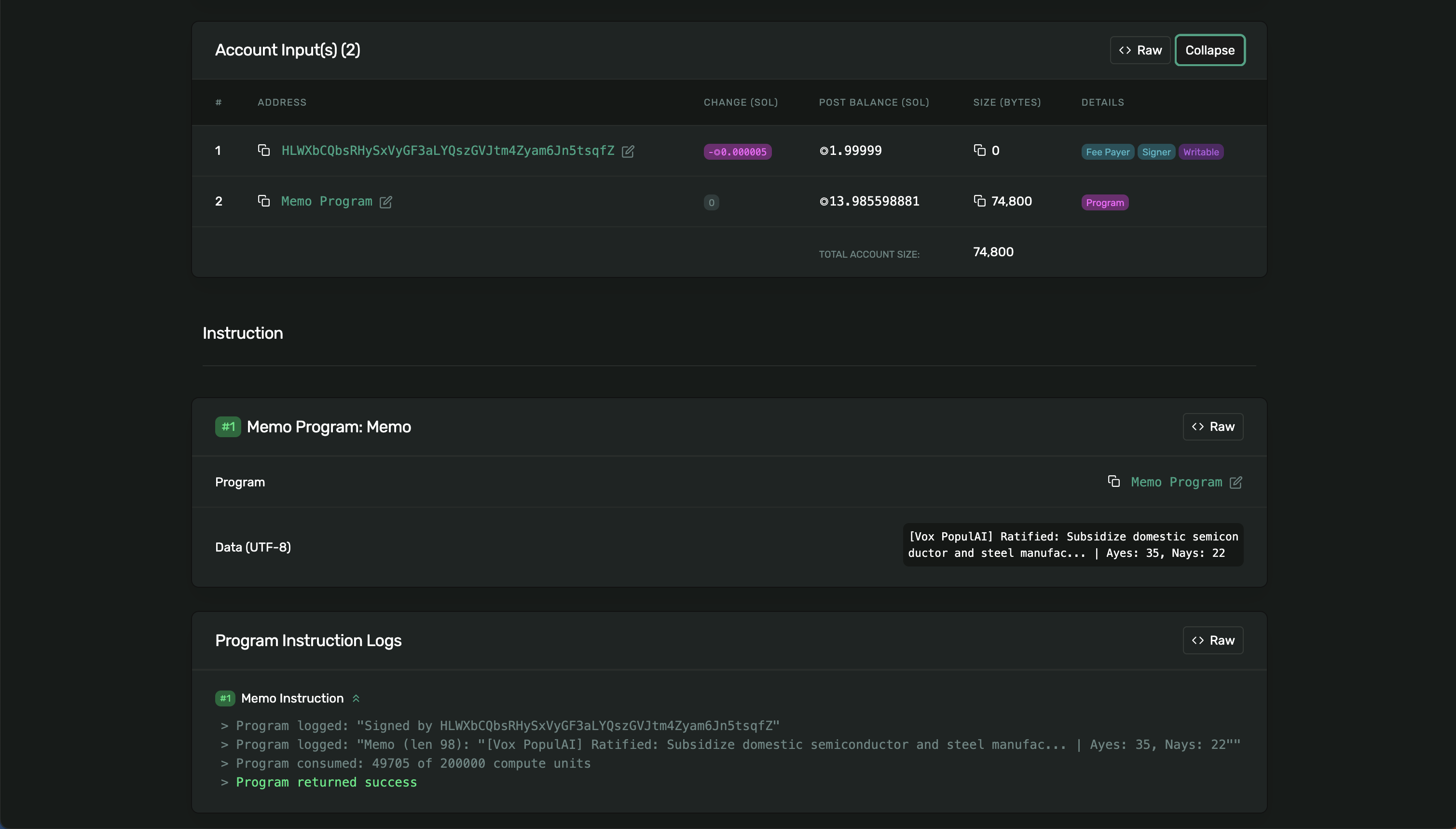Open the Memo Program link in row 2
1456x829 pixels.
pos(326,201)
